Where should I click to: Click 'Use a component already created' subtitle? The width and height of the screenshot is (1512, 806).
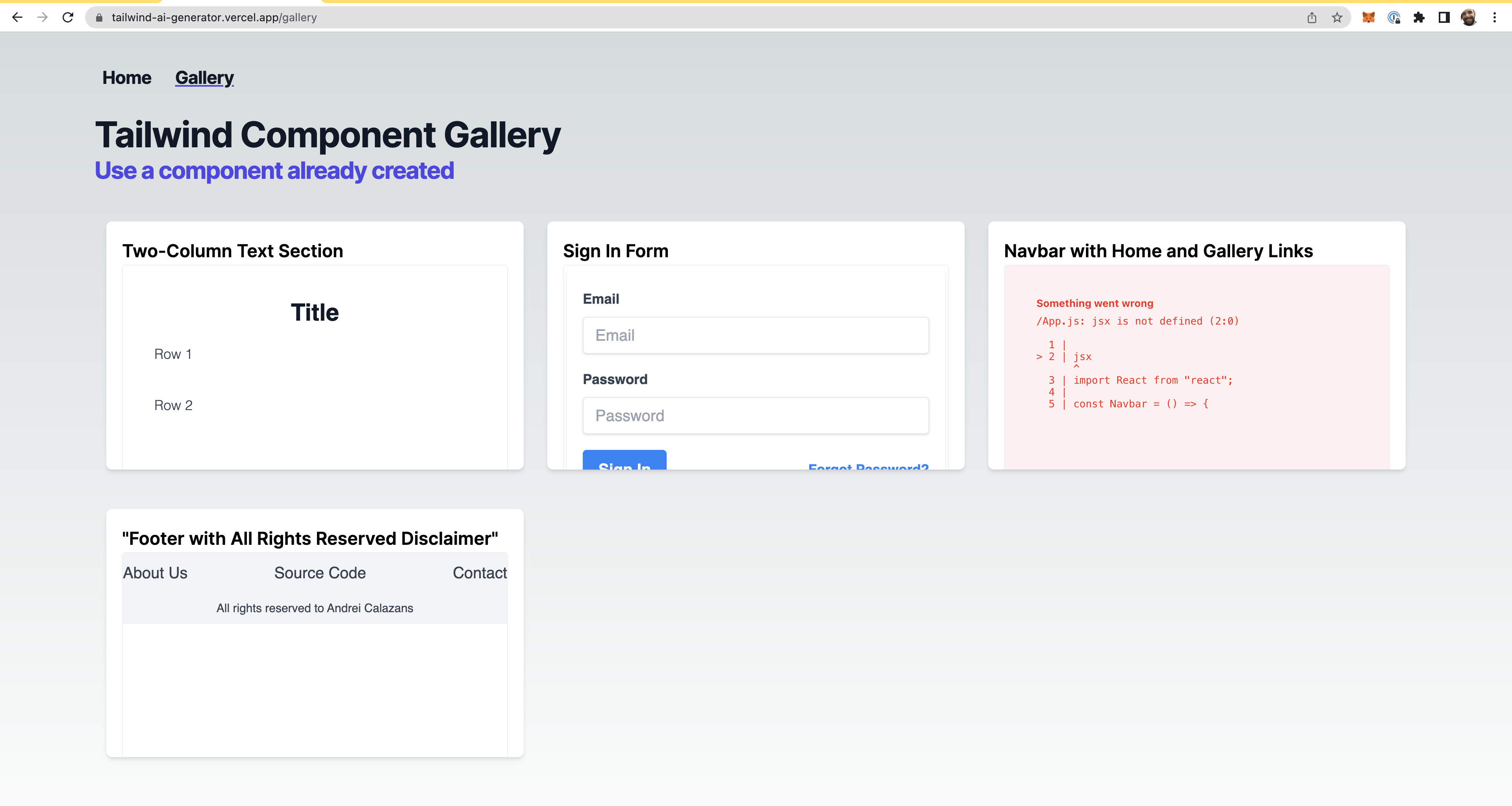pos(274,171)
